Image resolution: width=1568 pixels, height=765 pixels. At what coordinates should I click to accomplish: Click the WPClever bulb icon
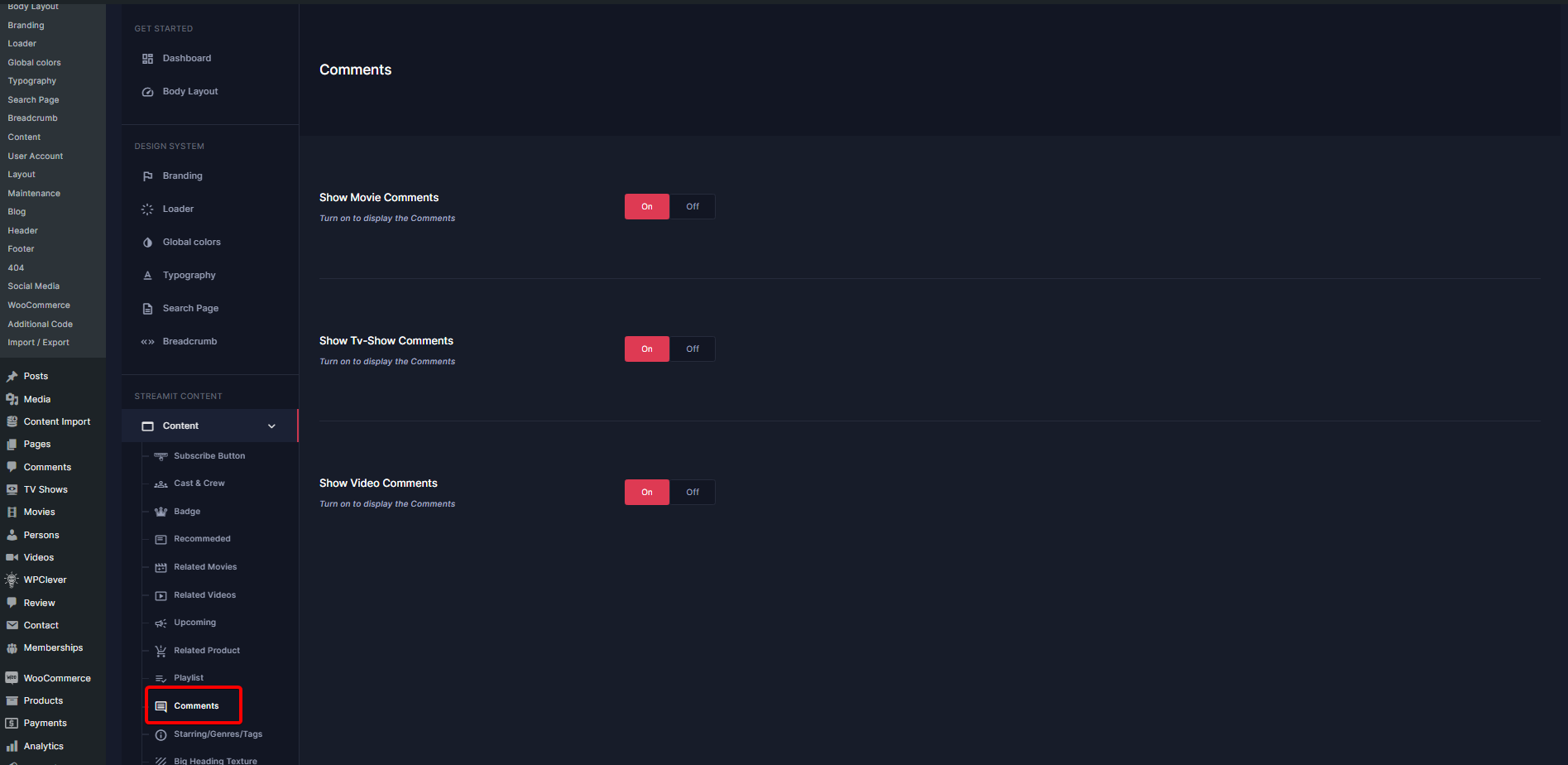coord(12,580)
